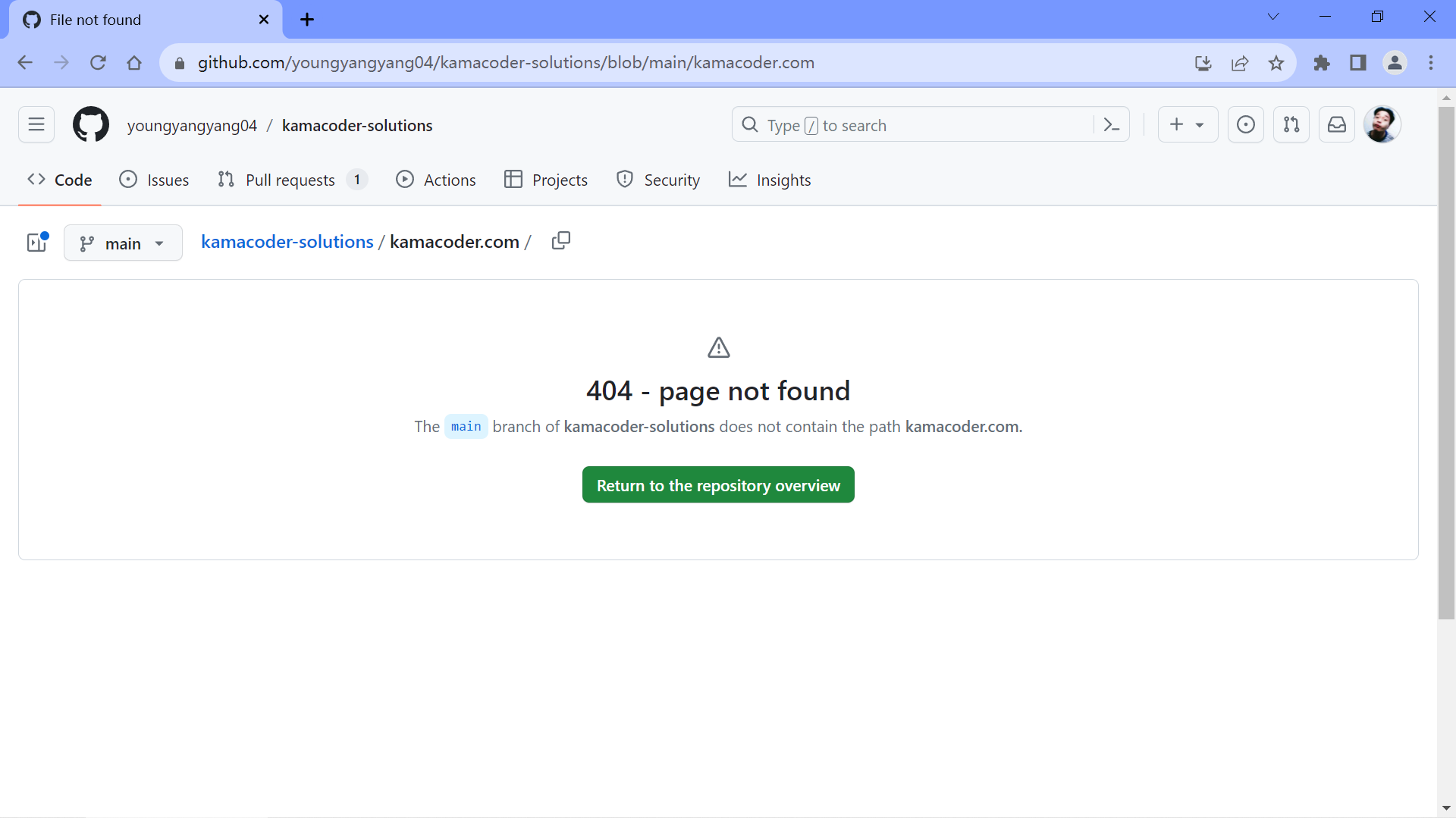Expand the browser tab search chevron
This screenshot has width=1456, height=818.
click(x=1273, y=16)
